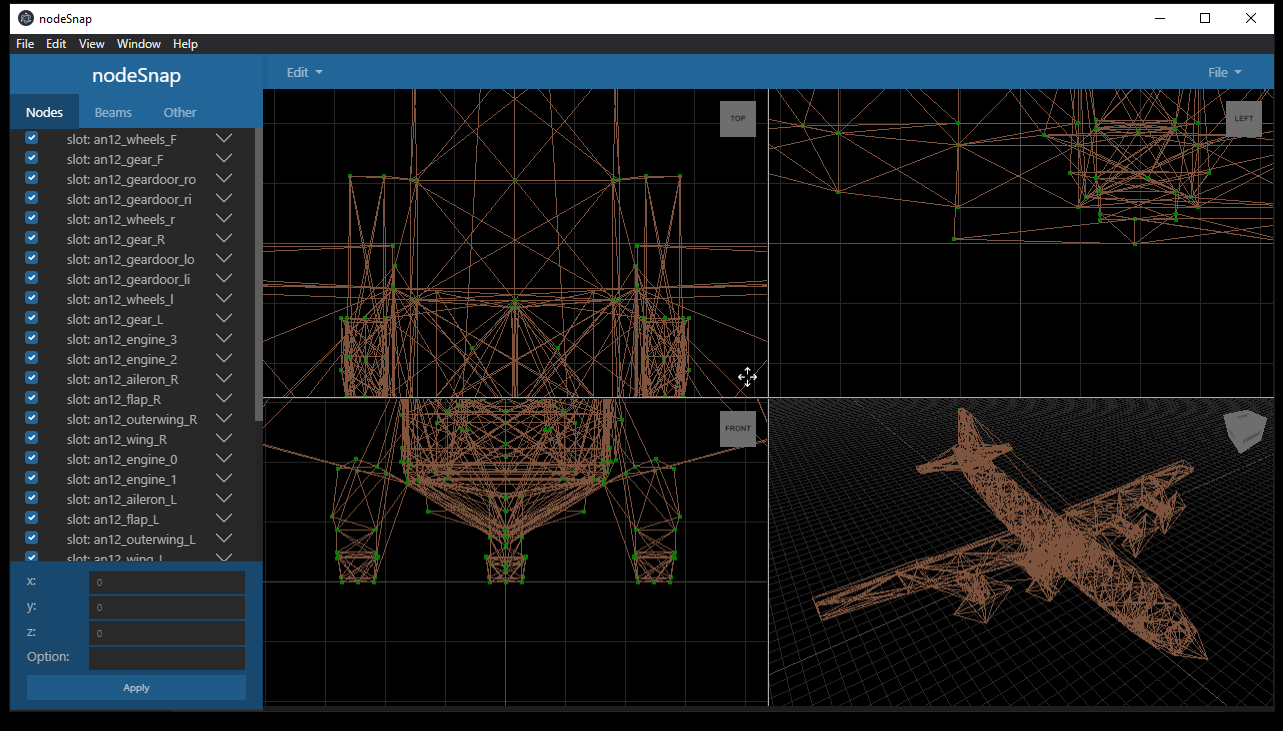Expand slot an12_geardoor_ri chevron

click(224, 199)
